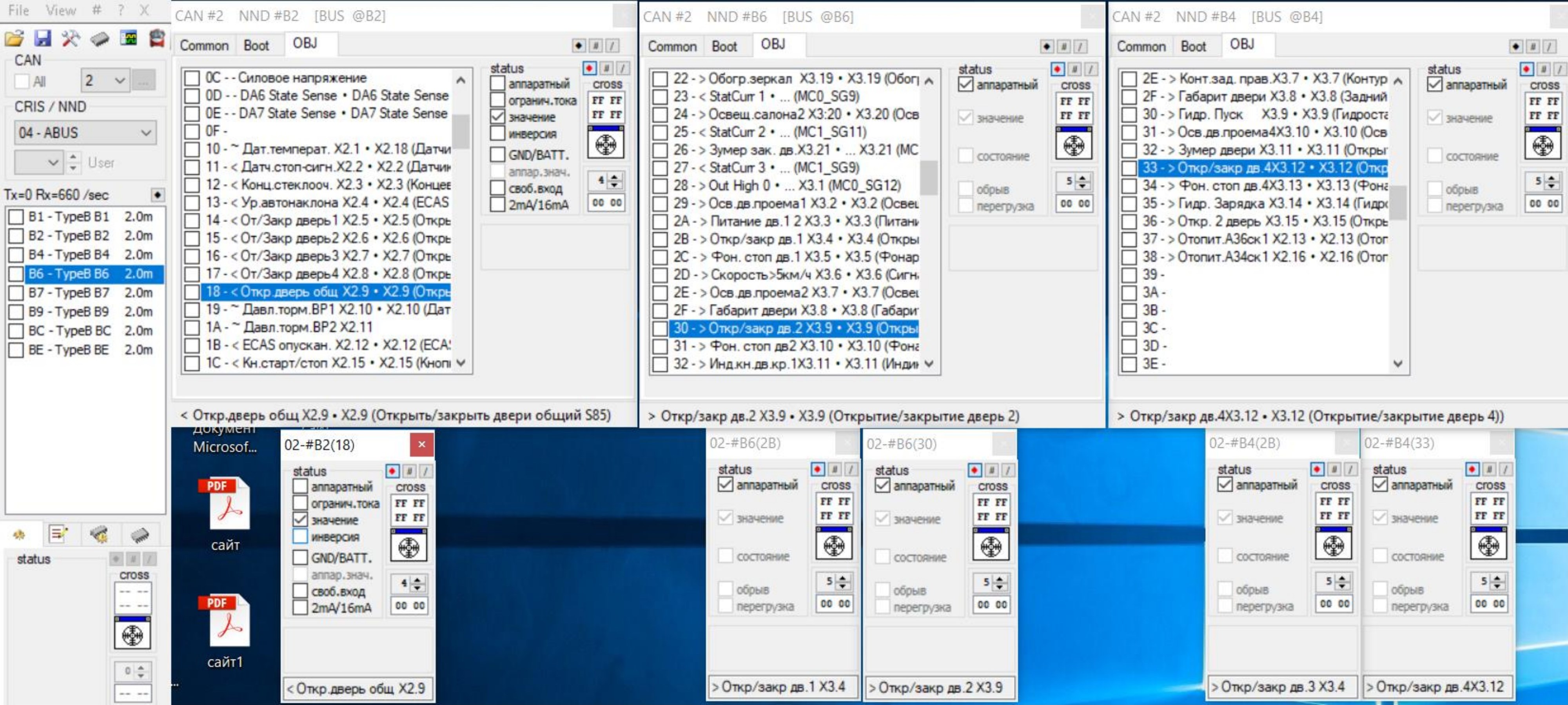Image resolution: width=1568 pixels, height=705 pixels.
Task: Switch to Boot tab in NND #B6 window
Action: click(724, 45)
